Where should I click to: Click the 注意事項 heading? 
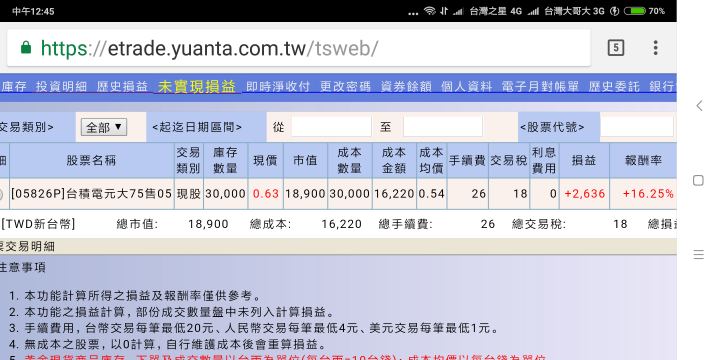[23, 267]
